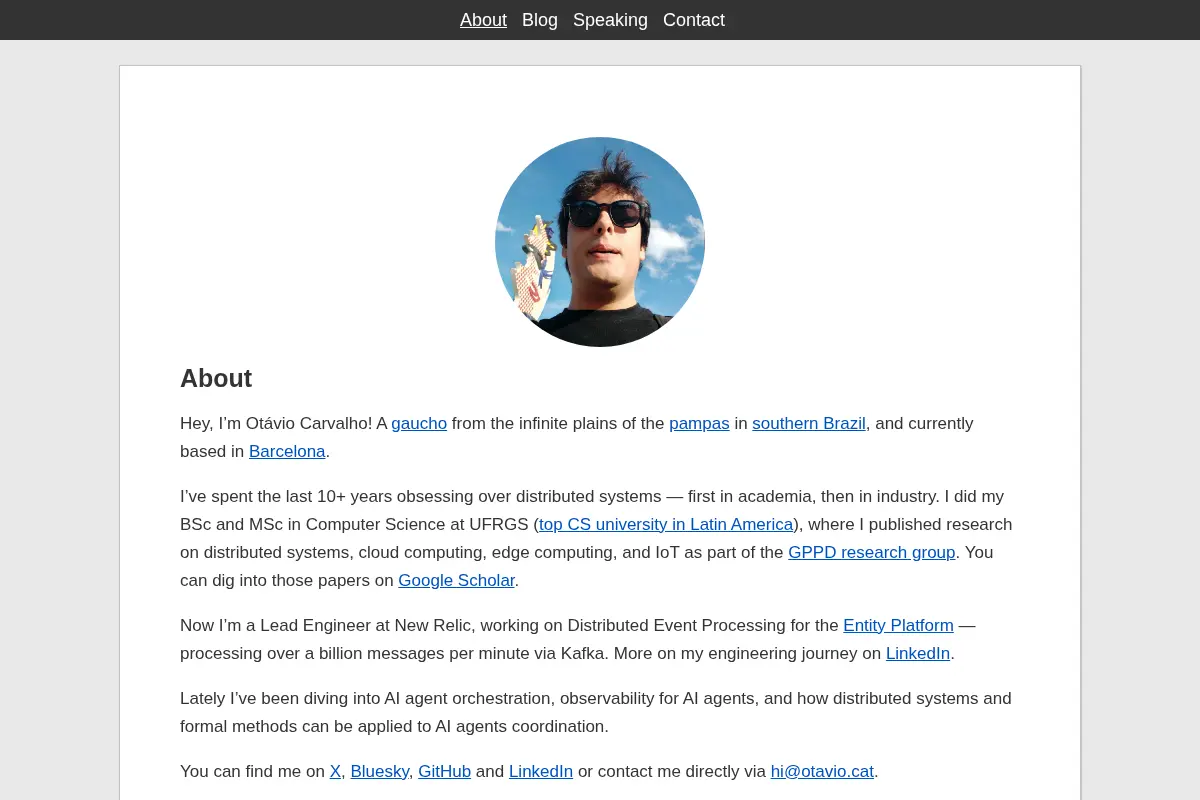Go to the Blog page
The height and width of the screenshot is (800, 1200).
coord(540,20)
